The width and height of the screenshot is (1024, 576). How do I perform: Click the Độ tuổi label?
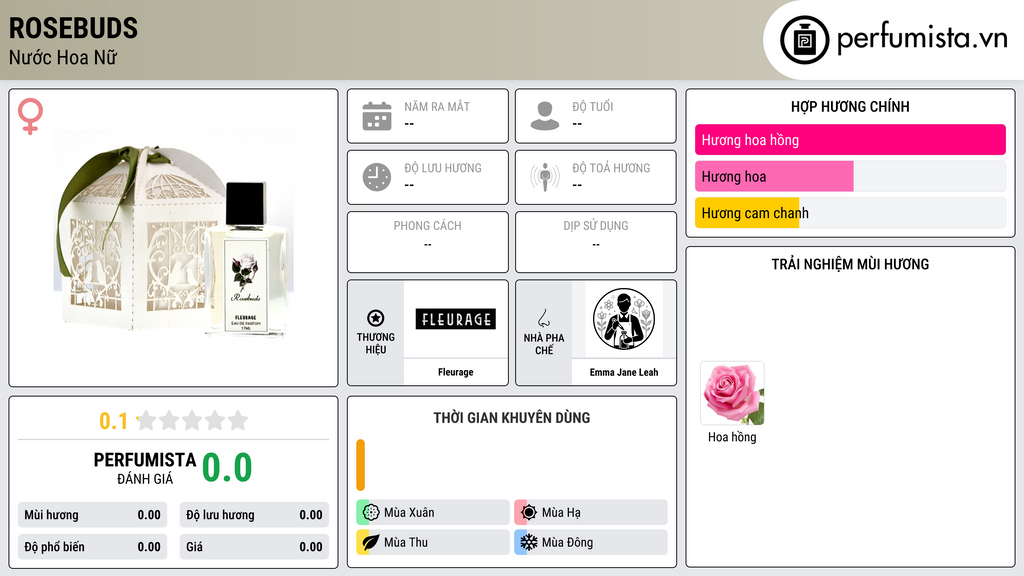[592, 106]
